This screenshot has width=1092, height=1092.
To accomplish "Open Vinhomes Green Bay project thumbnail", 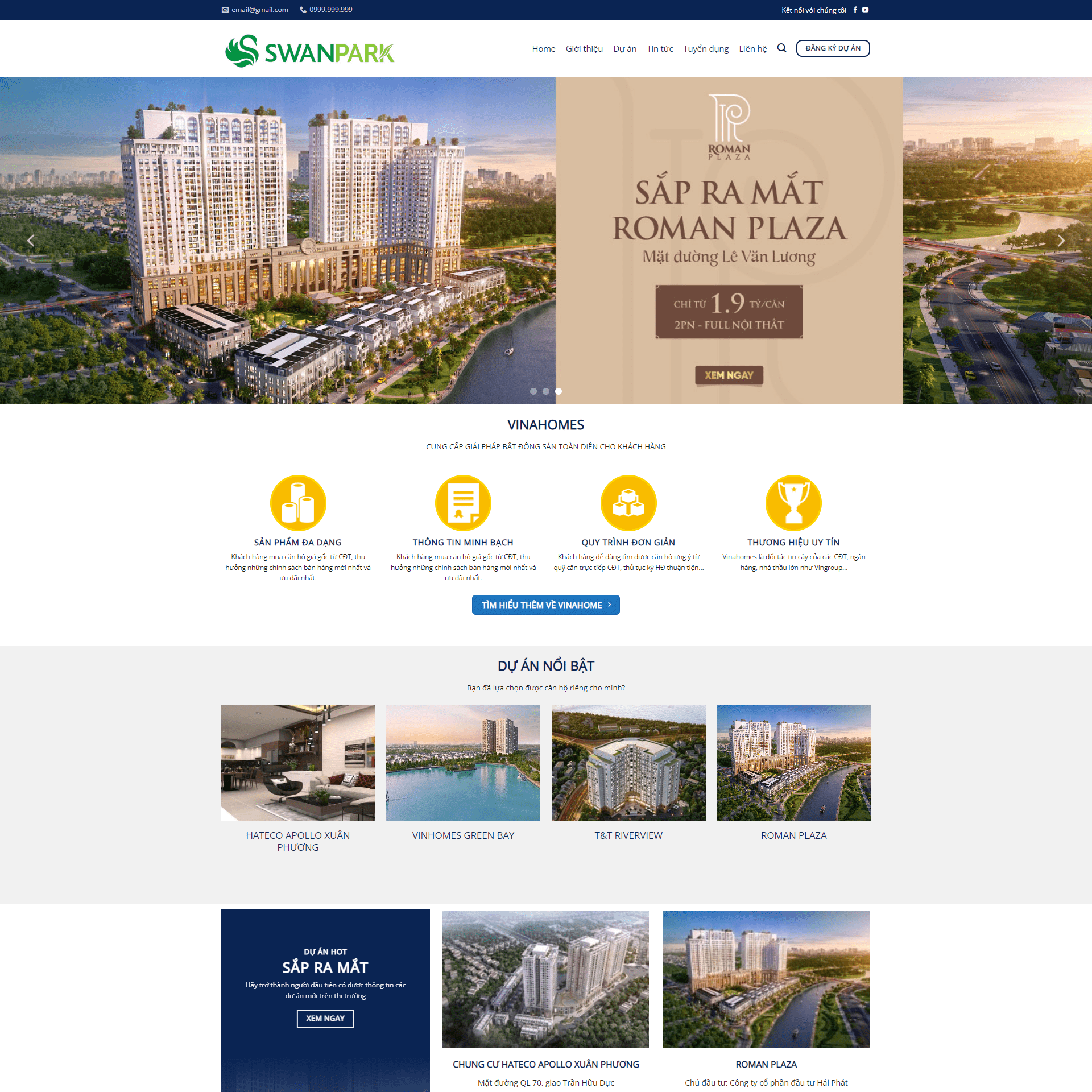I will pos(463,762).
